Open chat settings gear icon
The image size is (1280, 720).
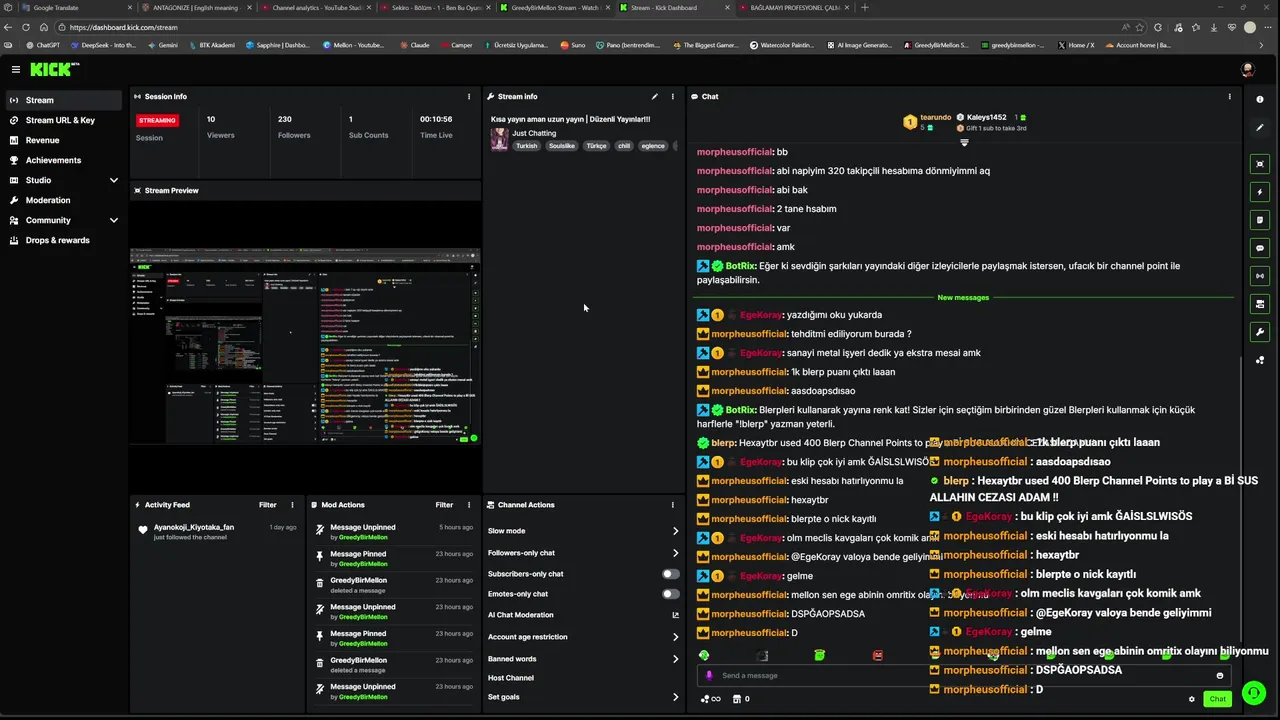1191,699
